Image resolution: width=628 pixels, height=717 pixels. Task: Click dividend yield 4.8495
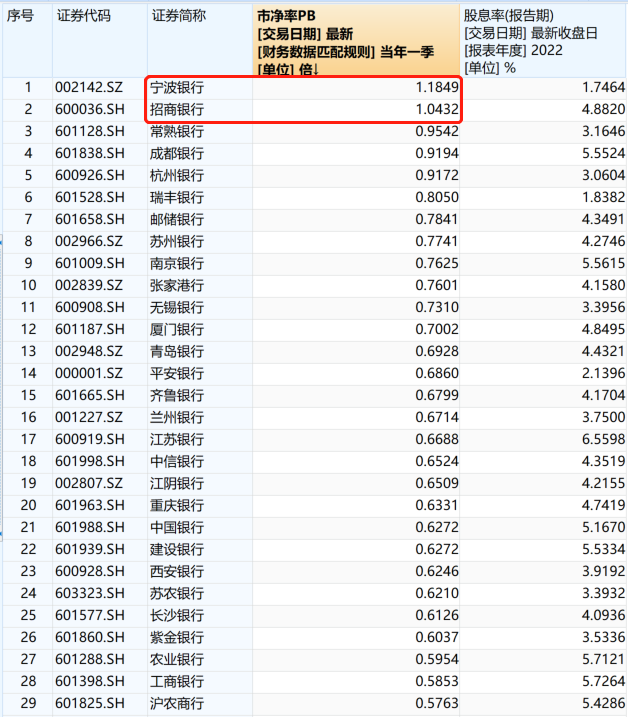point(603,329)
